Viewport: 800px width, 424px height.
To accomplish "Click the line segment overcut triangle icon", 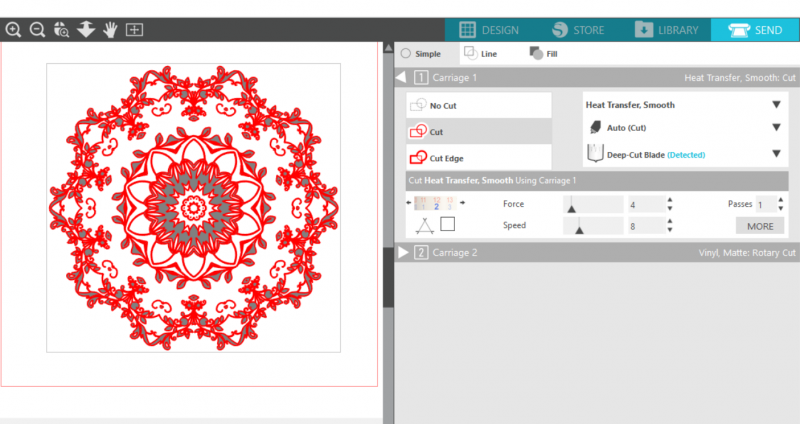I will [x=424, y=225].
